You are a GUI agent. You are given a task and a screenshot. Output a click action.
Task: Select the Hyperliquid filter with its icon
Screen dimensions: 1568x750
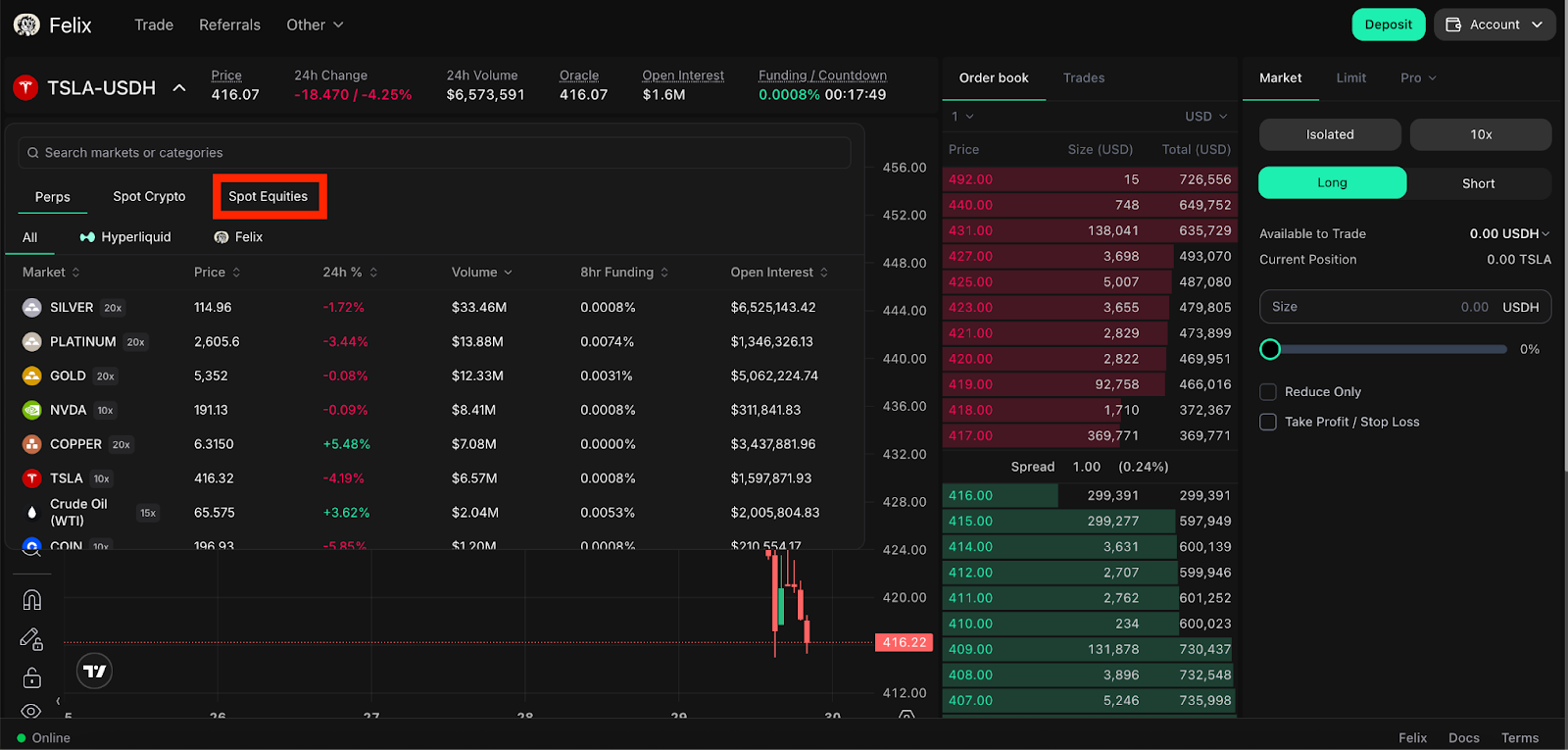[x=125, y=237]
